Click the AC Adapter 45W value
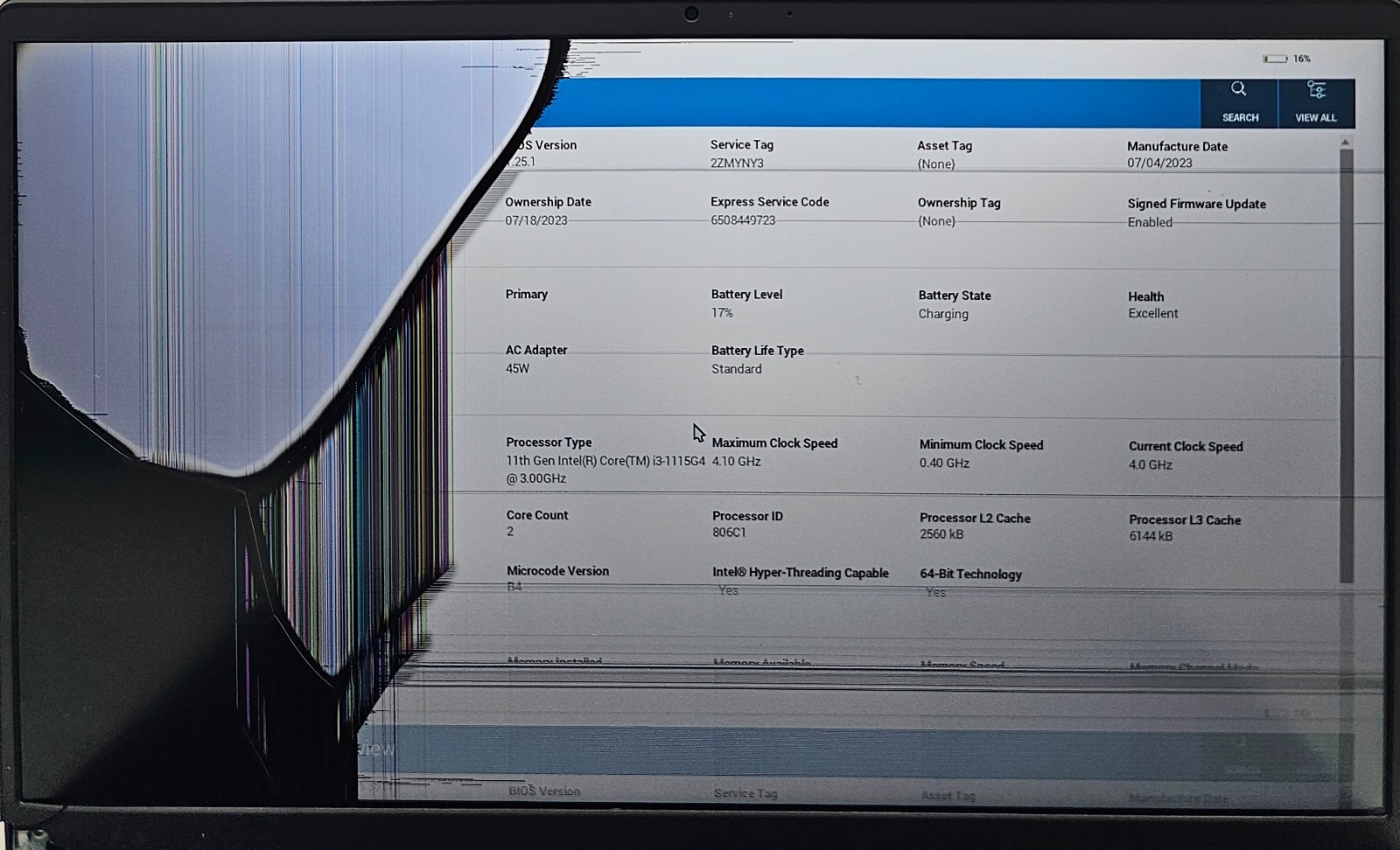1400x850 pixels. coord(517,368)
